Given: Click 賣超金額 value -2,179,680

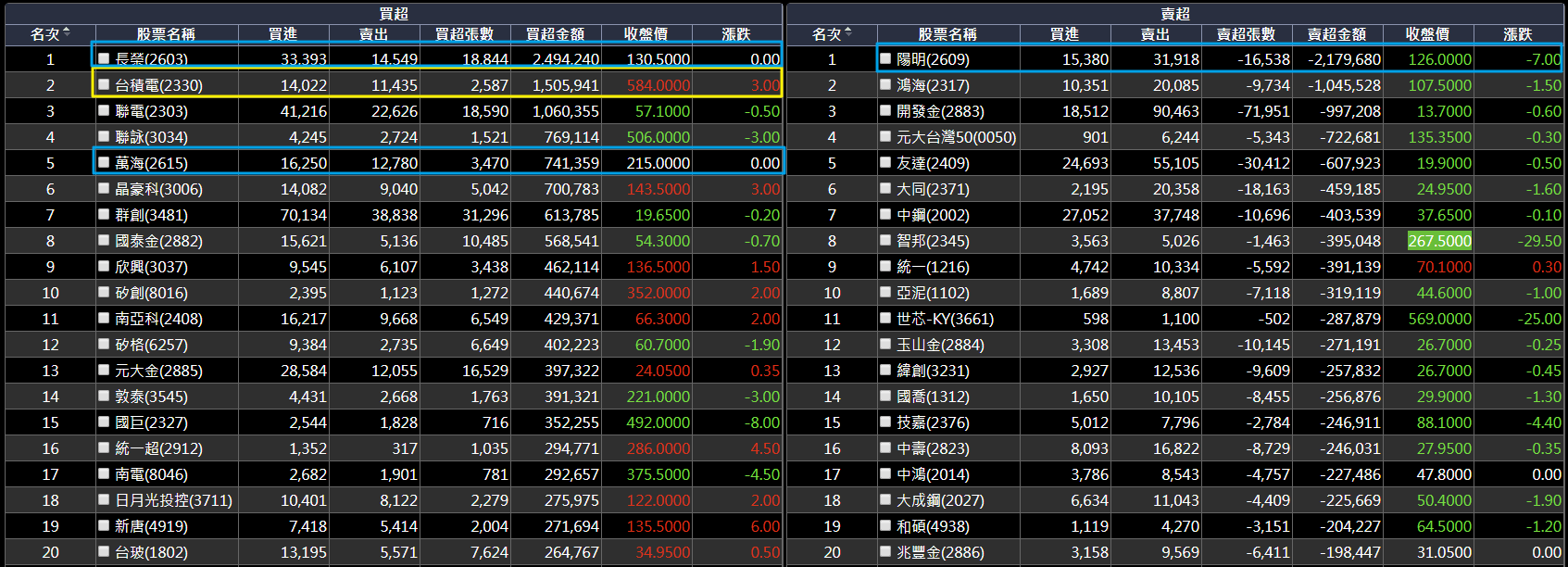Looking at the screenshot, I should 1344,59.
